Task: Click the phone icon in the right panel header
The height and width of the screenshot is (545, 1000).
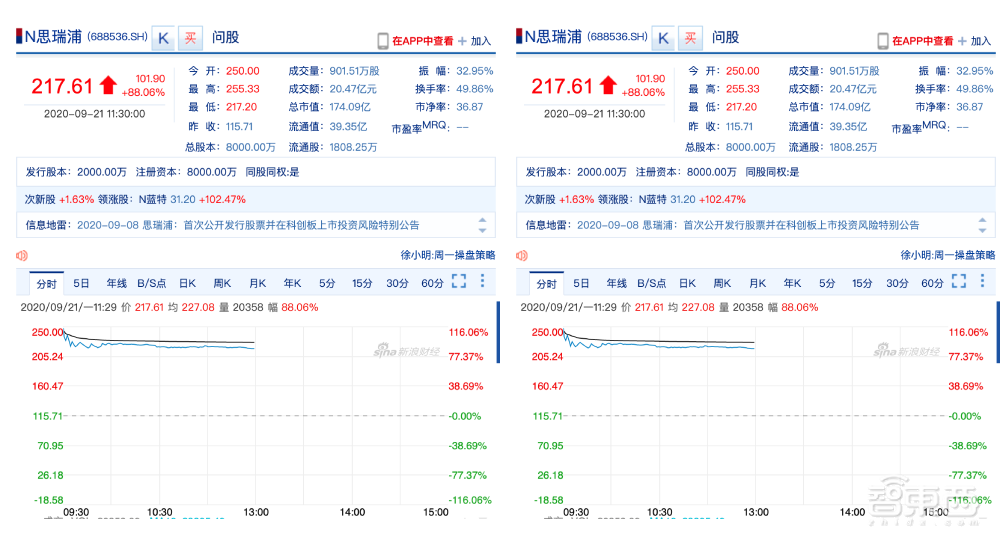Action: click(883, 41)
